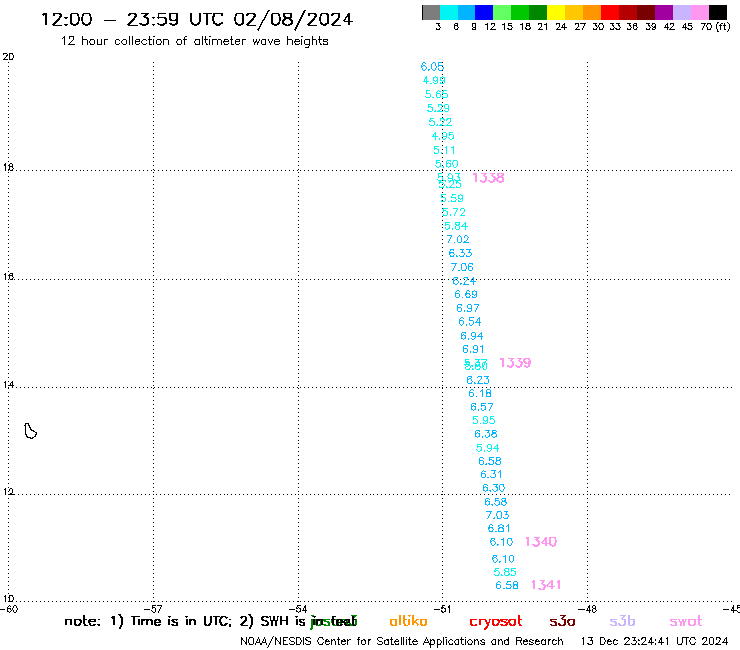Click the -57 longitude axis label

click(x=154, y=609)
